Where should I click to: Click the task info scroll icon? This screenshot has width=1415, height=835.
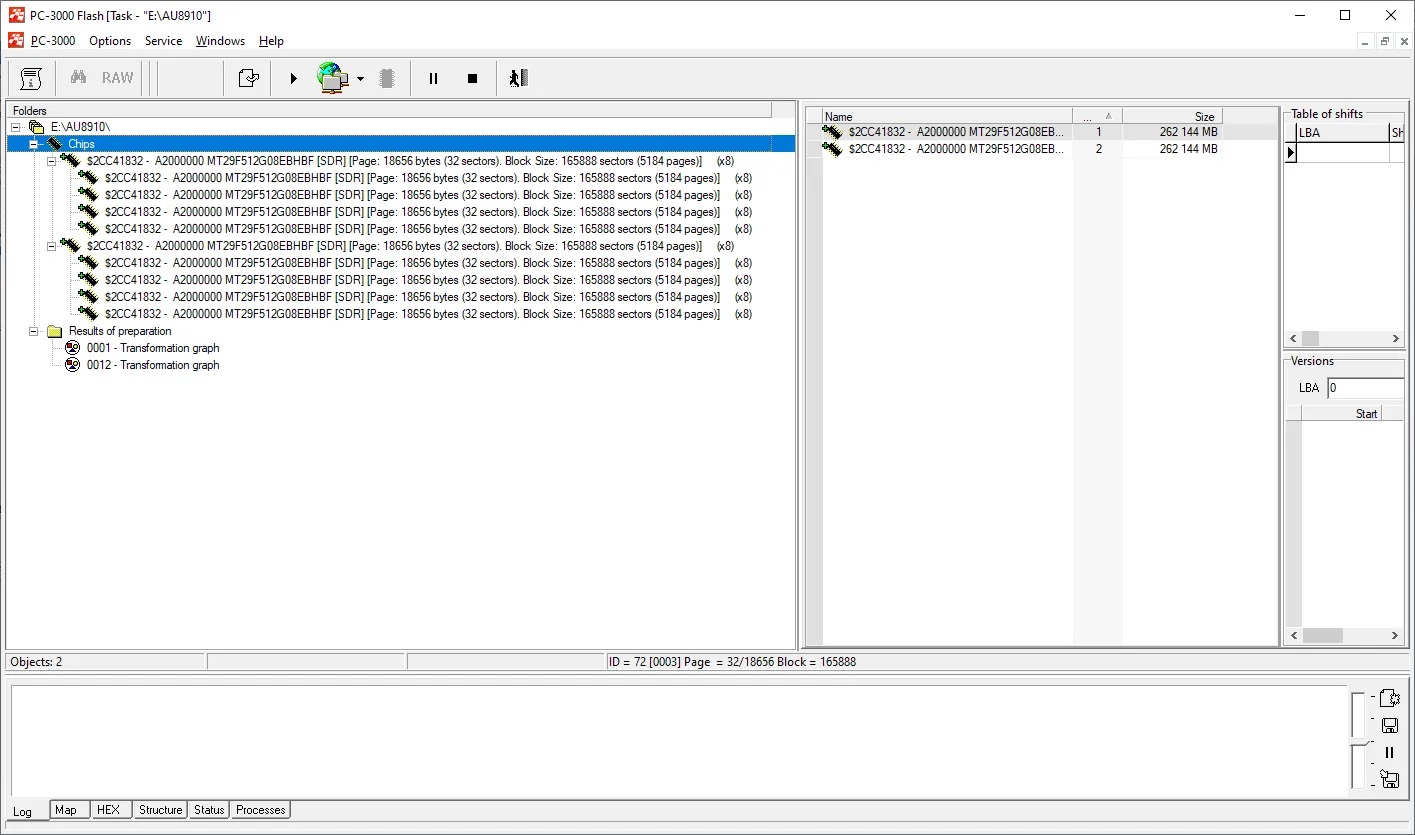coord(31,78)
